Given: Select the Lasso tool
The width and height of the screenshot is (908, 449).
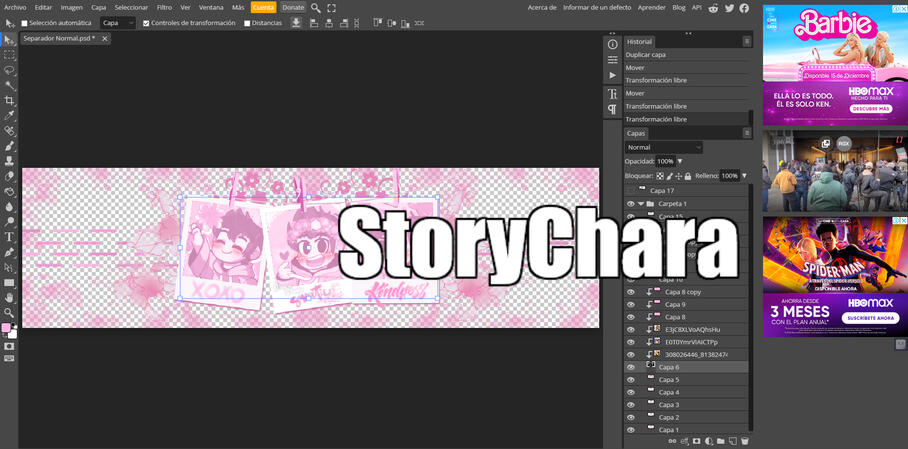Looking at the screenshot, I should coord(10,70).
